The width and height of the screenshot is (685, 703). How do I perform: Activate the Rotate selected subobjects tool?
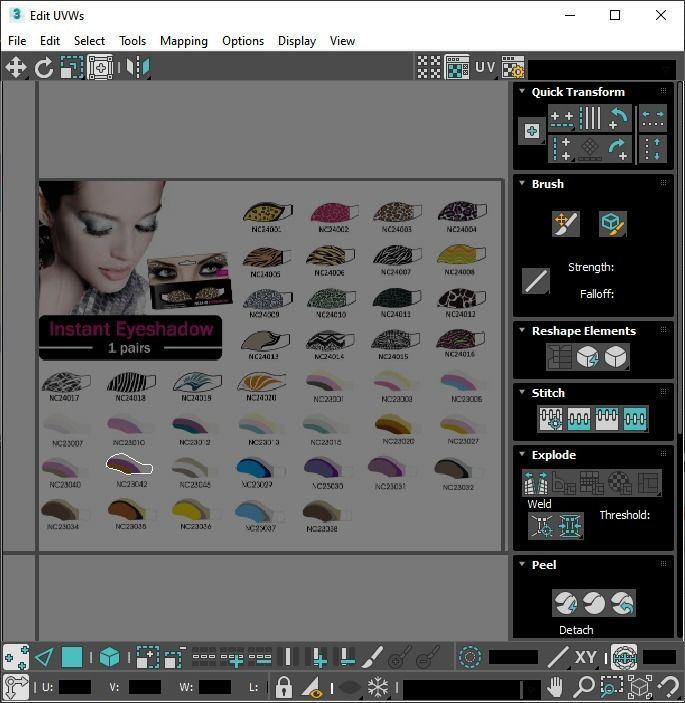tap(43, 68)
